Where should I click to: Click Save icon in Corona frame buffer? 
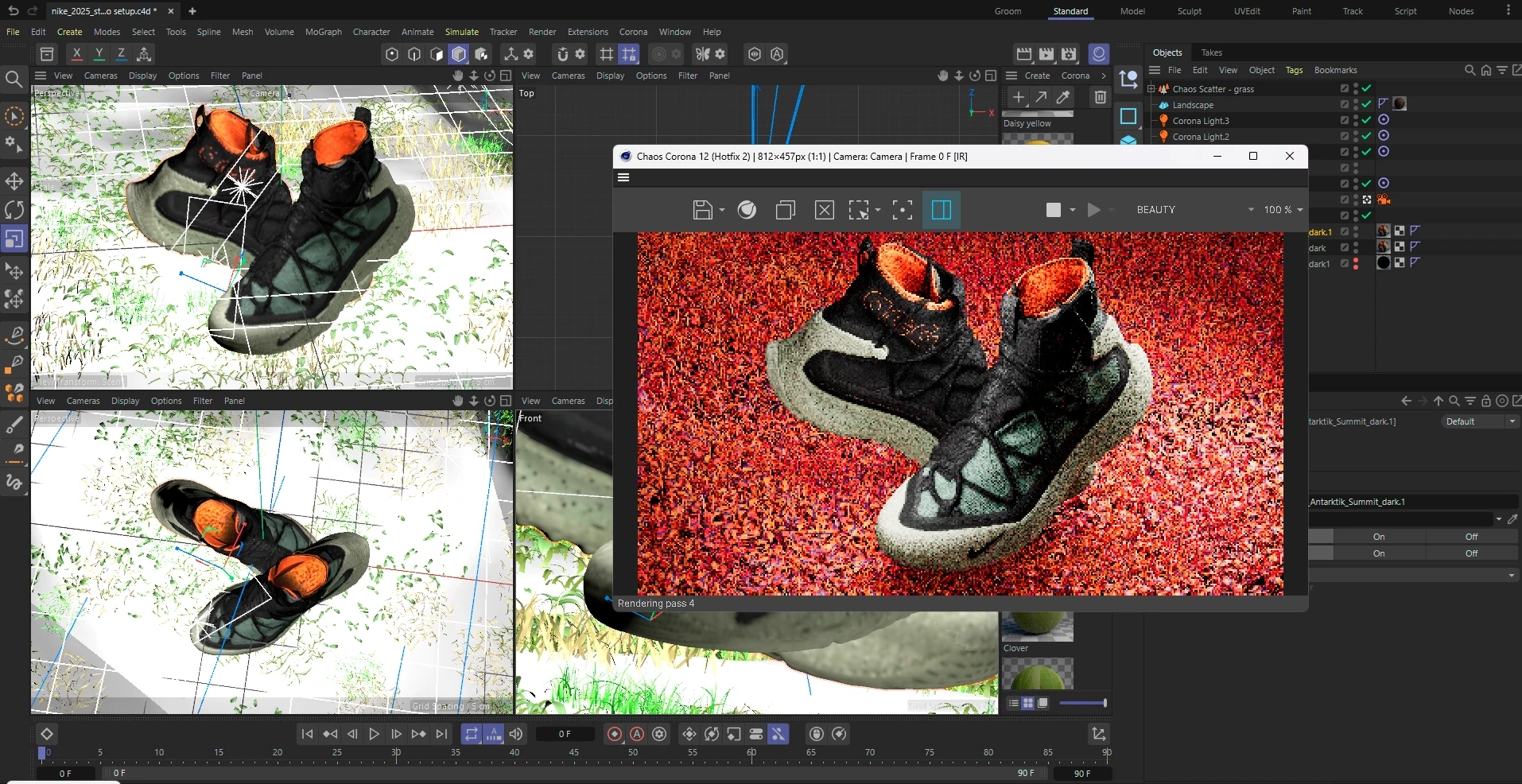[702, 210]
